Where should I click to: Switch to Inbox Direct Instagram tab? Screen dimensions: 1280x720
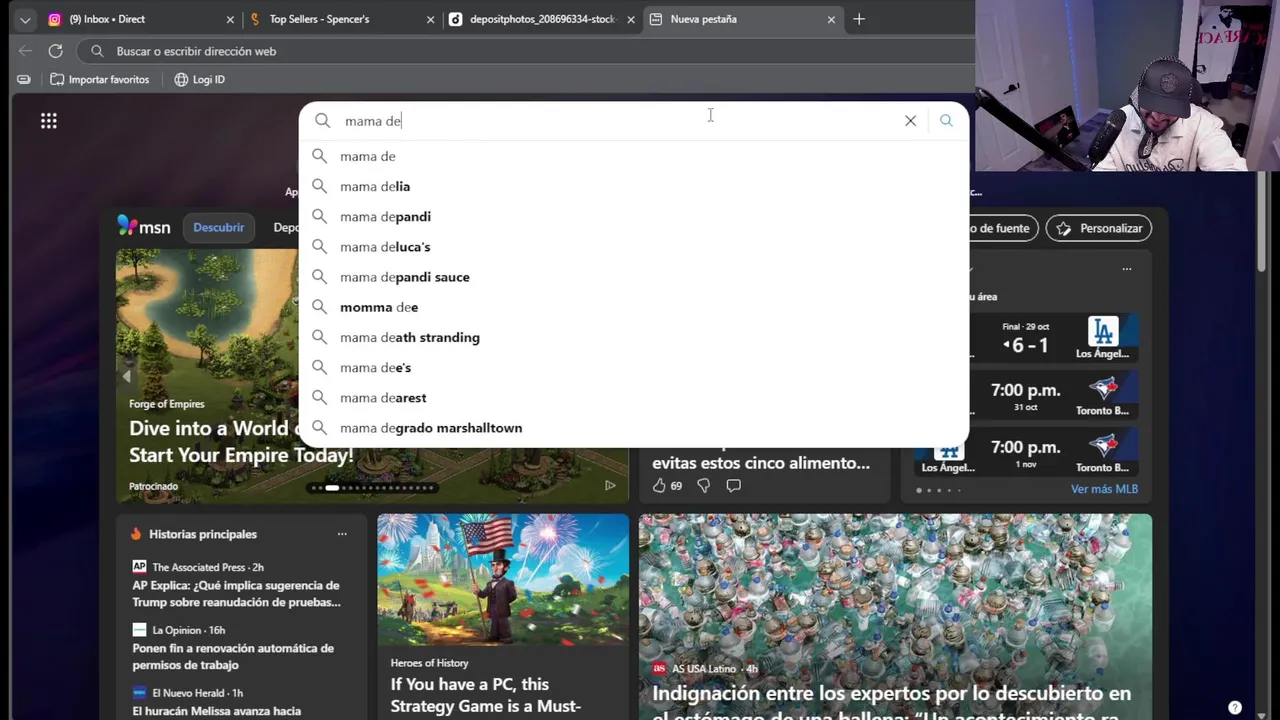[140, 19]
